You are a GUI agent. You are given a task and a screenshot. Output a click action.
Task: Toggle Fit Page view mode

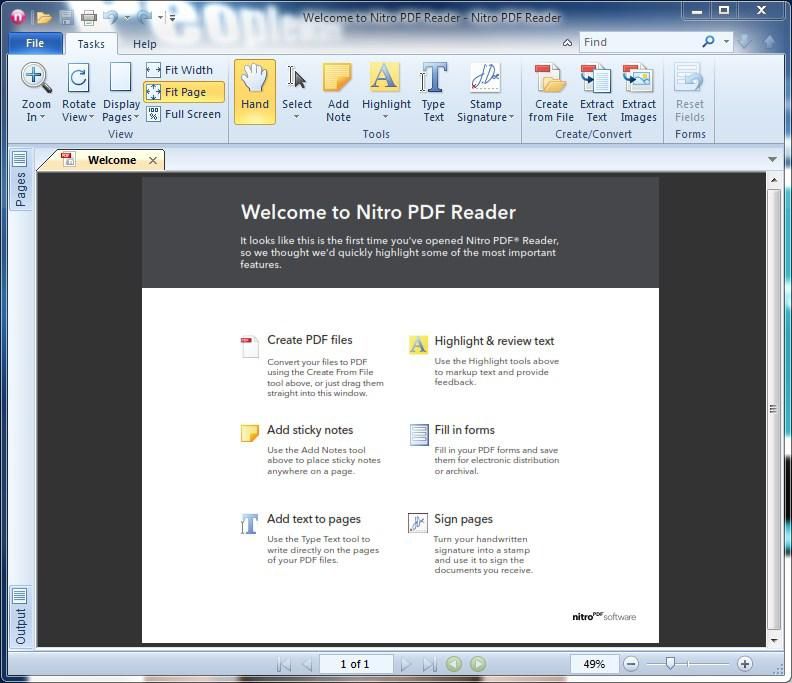pos(184,92)
